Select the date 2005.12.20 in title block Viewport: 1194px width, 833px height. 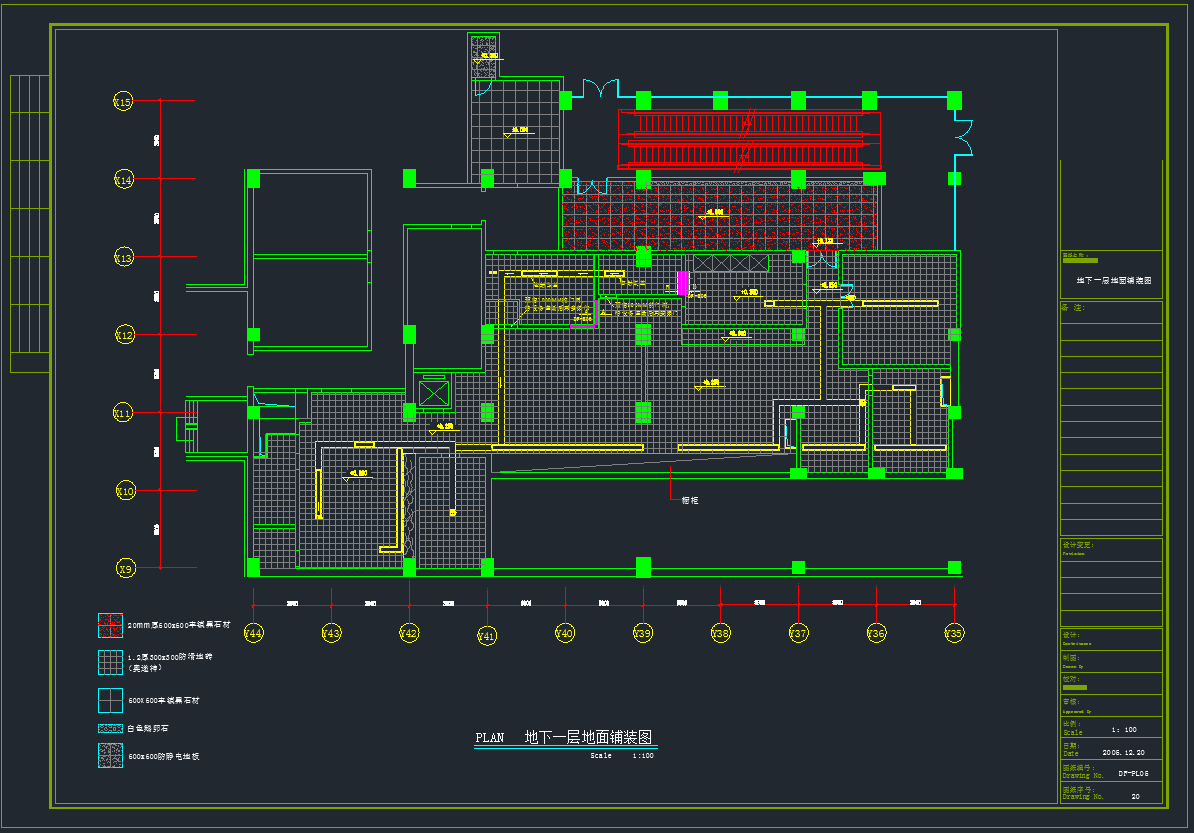click(1124, 752)
